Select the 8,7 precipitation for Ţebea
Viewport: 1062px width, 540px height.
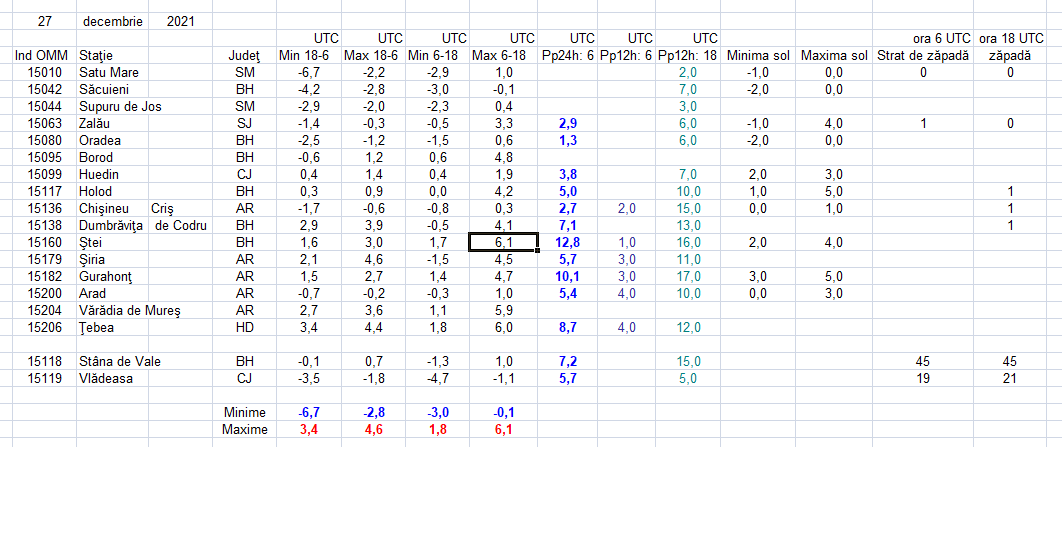point(568,327)
